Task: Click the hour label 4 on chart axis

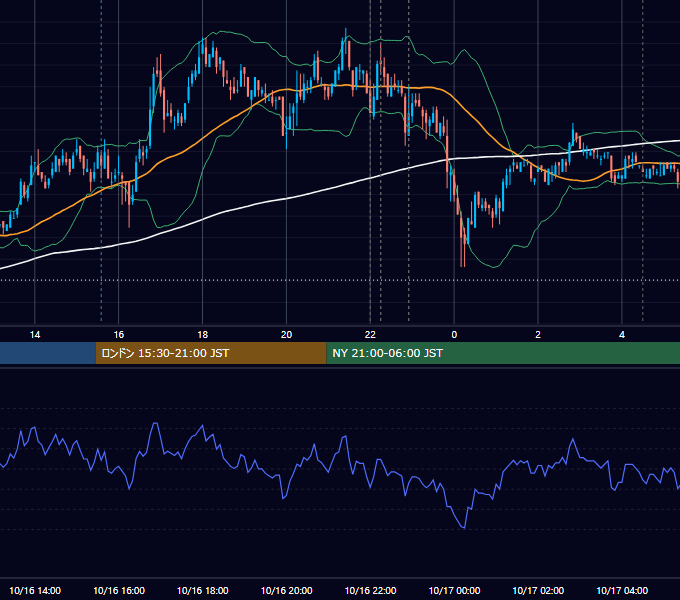Action: click(x=622, y=335)
